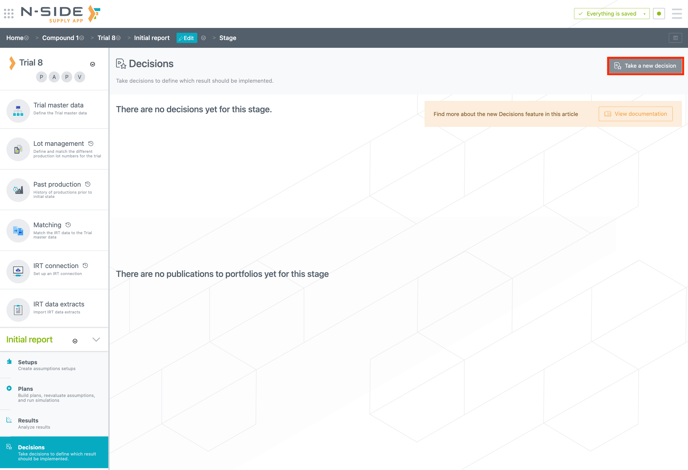The height and width of the screenshot is (470, 688).
Task: Expand the Everything is saved dropdown
Action: click(645, 14)
